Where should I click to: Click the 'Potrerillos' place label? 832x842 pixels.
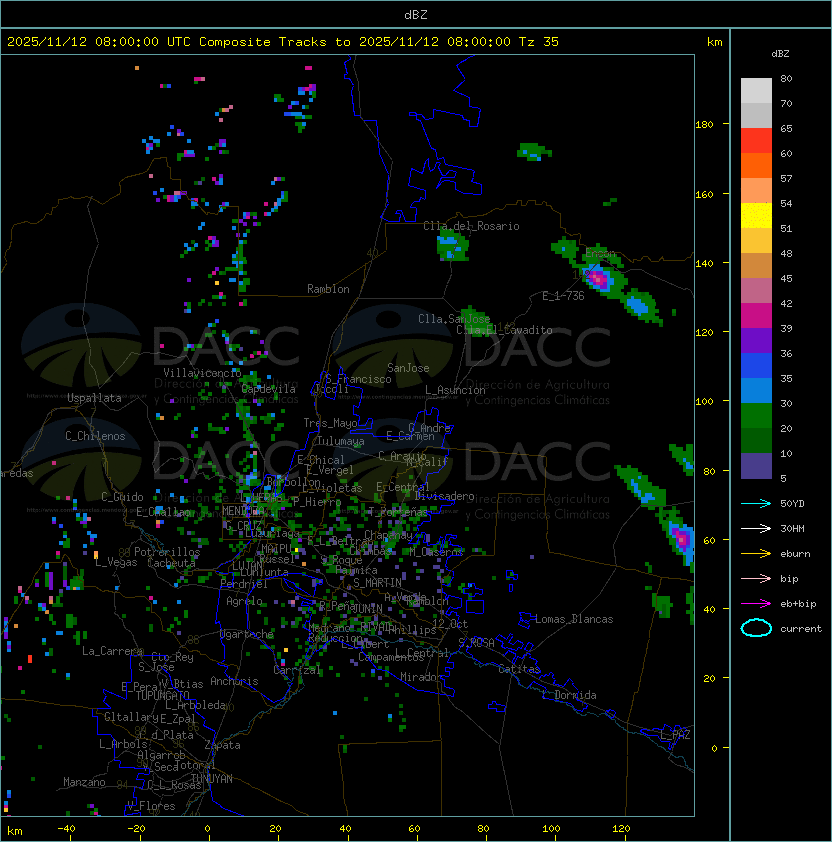pos(167,552)
